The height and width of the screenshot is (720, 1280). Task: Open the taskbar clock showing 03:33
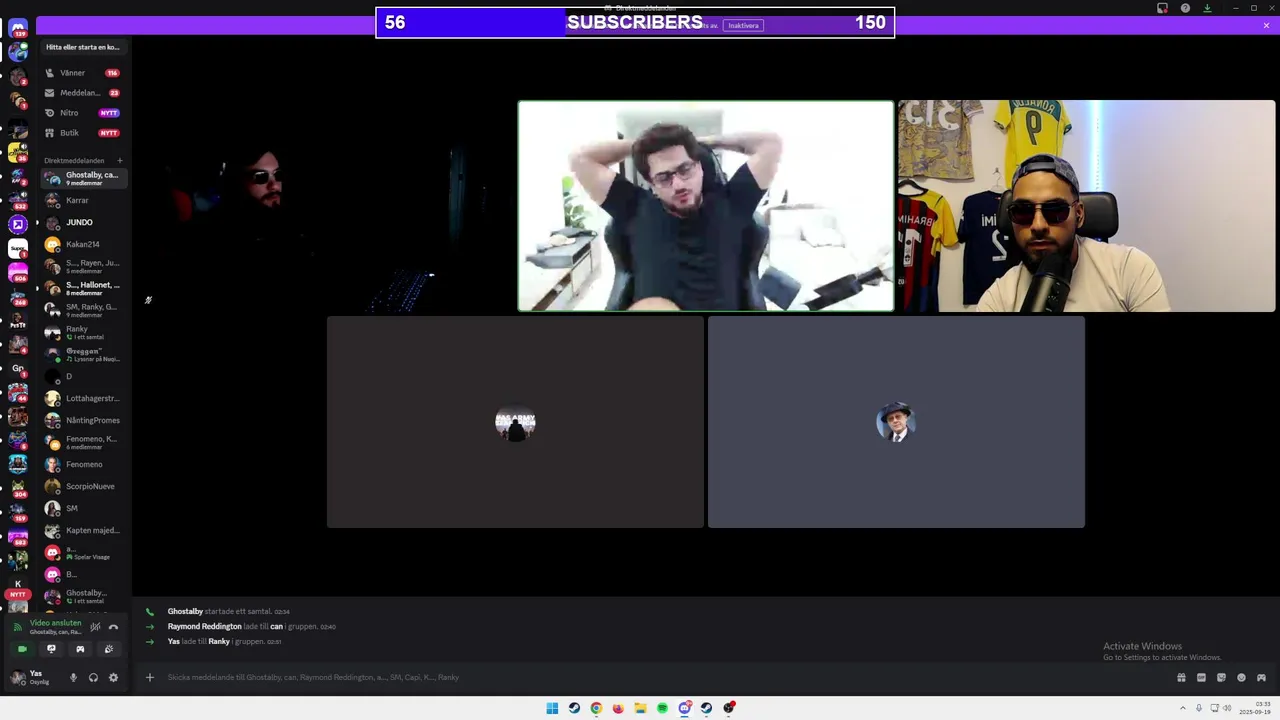click(1255, 708)
